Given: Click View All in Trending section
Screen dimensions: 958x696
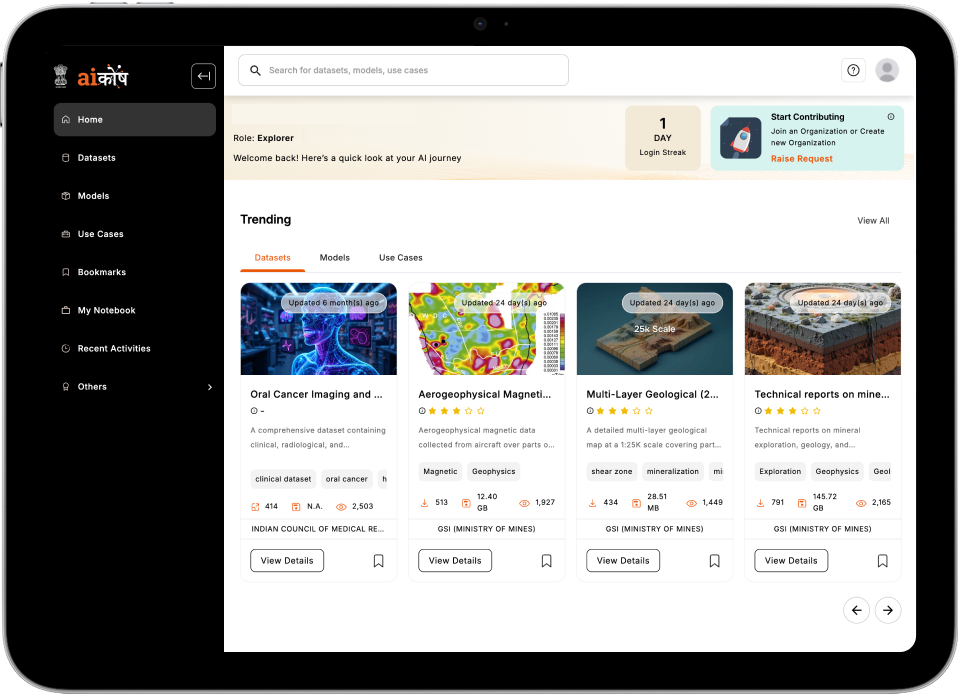Looking at the screenshot, I should click(872, 221).
